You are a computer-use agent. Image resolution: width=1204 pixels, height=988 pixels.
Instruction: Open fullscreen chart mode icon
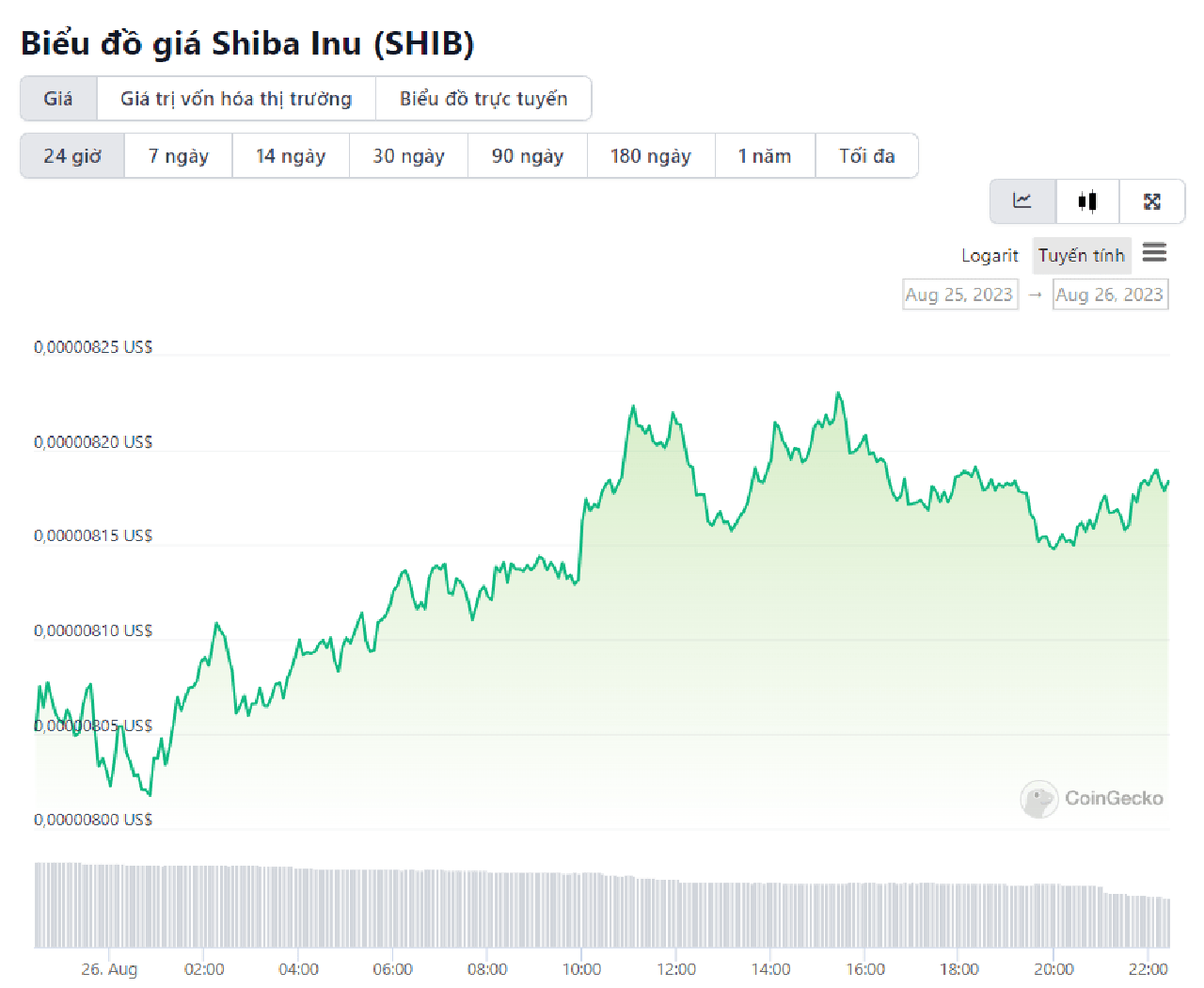pyautogui.click(x=1152, y=201)
